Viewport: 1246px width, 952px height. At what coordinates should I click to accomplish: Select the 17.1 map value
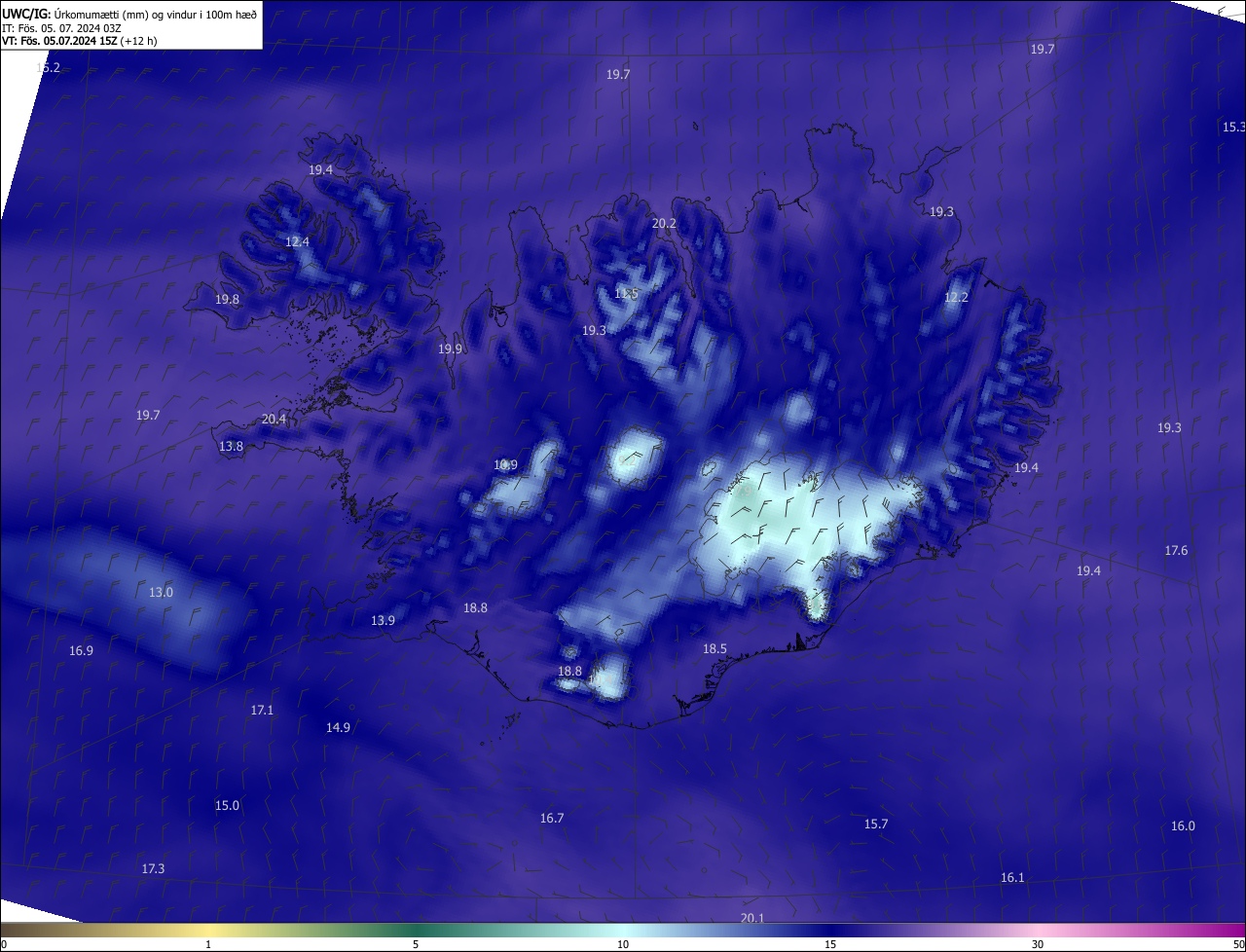262,711
